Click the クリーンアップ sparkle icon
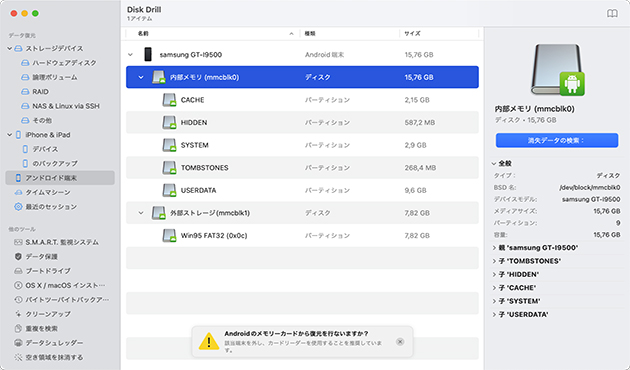Screen dimensions: 630x370 [x=18, y=314]
